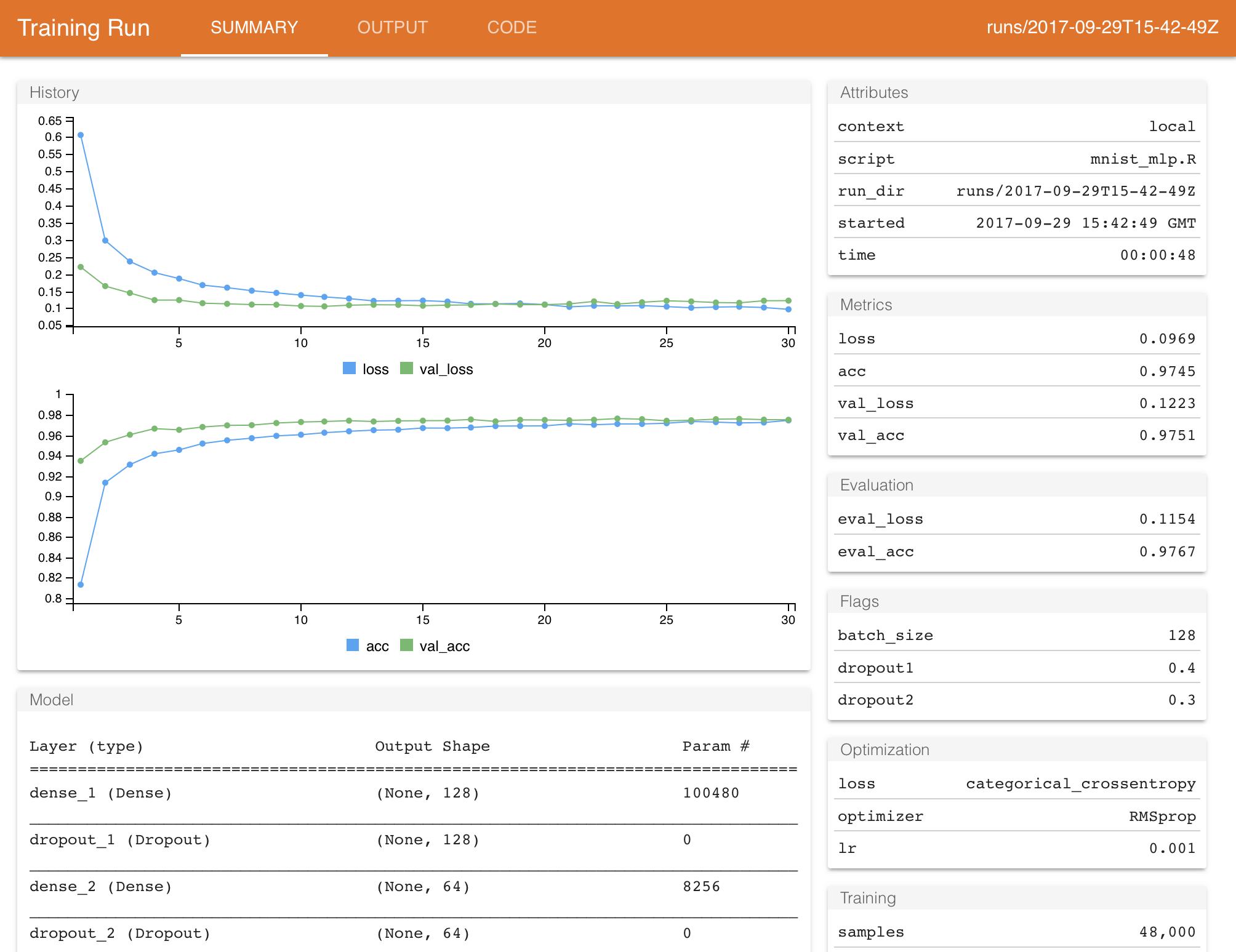
Task: Select the categorical_crossentropy loss value
Action: [x=1081, y=783]
